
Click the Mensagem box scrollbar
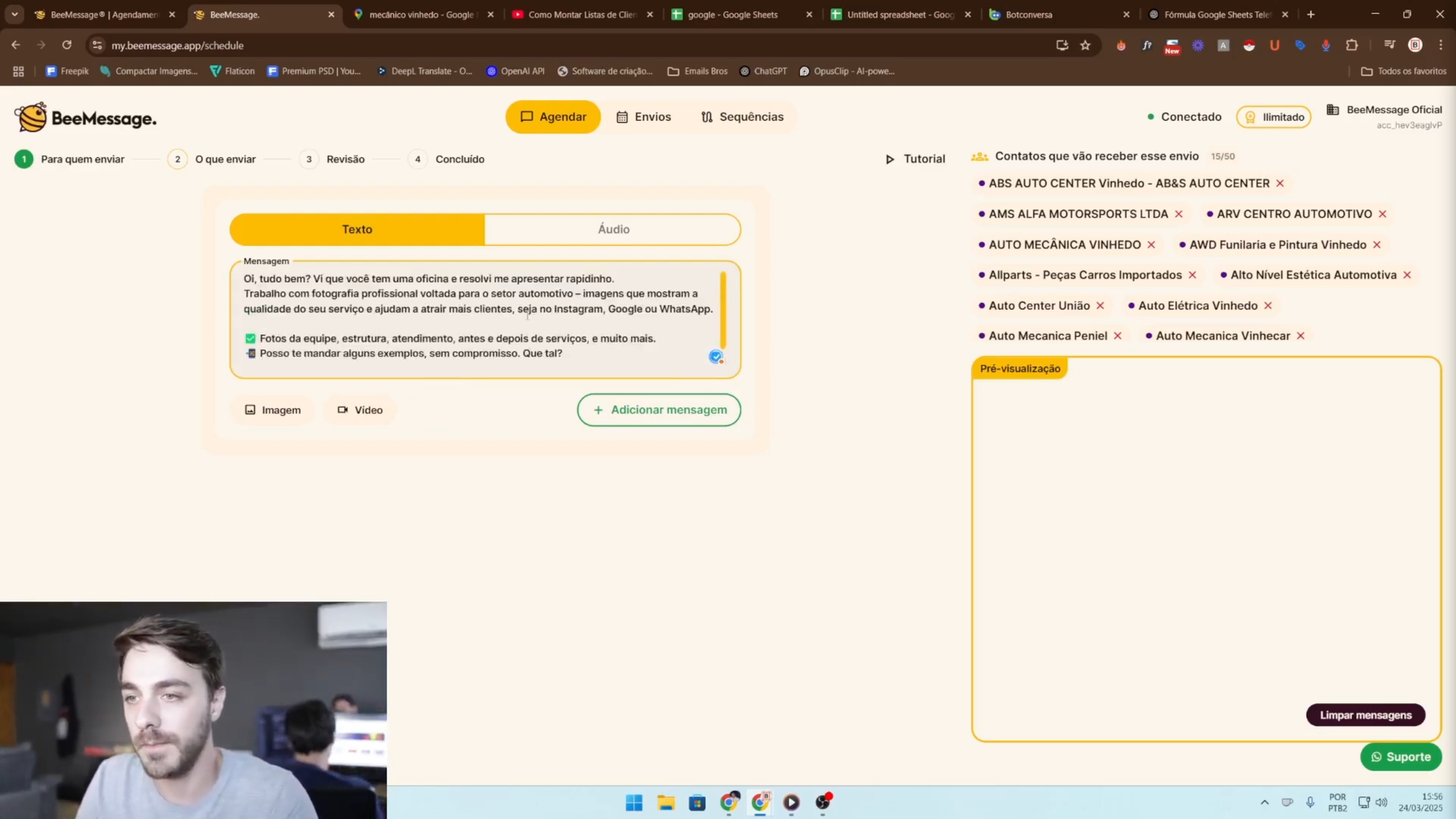(x=723, y=310)
